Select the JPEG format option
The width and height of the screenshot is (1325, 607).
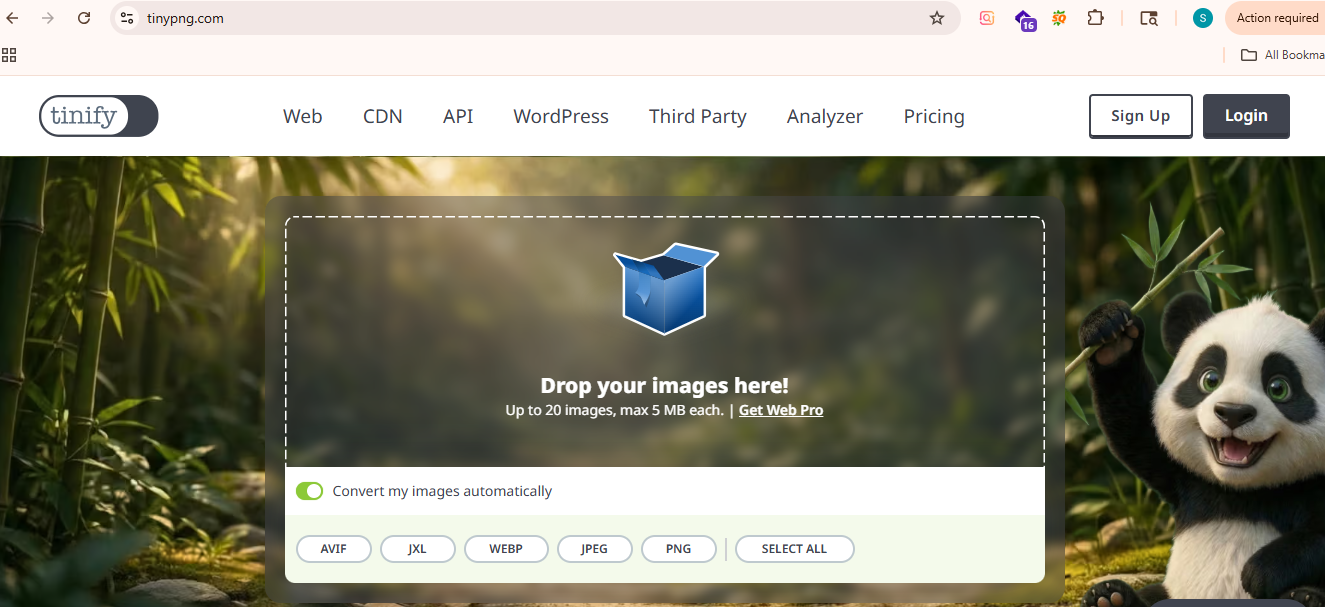click(x=595, y=549)
